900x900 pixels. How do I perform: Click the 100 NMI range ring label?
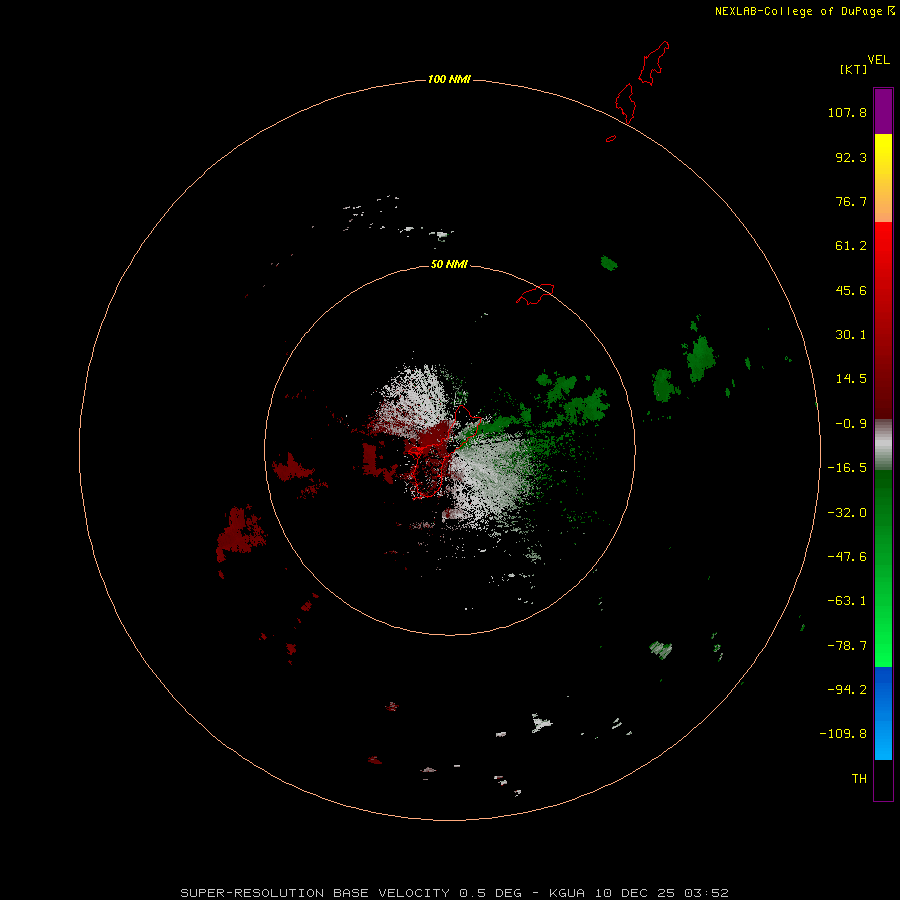pyautogui.click(x=449, y=79)
